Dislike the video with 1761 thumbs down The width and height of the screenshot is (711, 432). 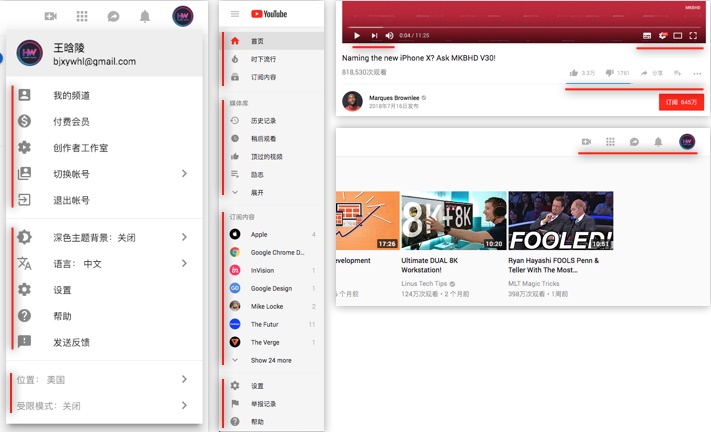(618, 73)
